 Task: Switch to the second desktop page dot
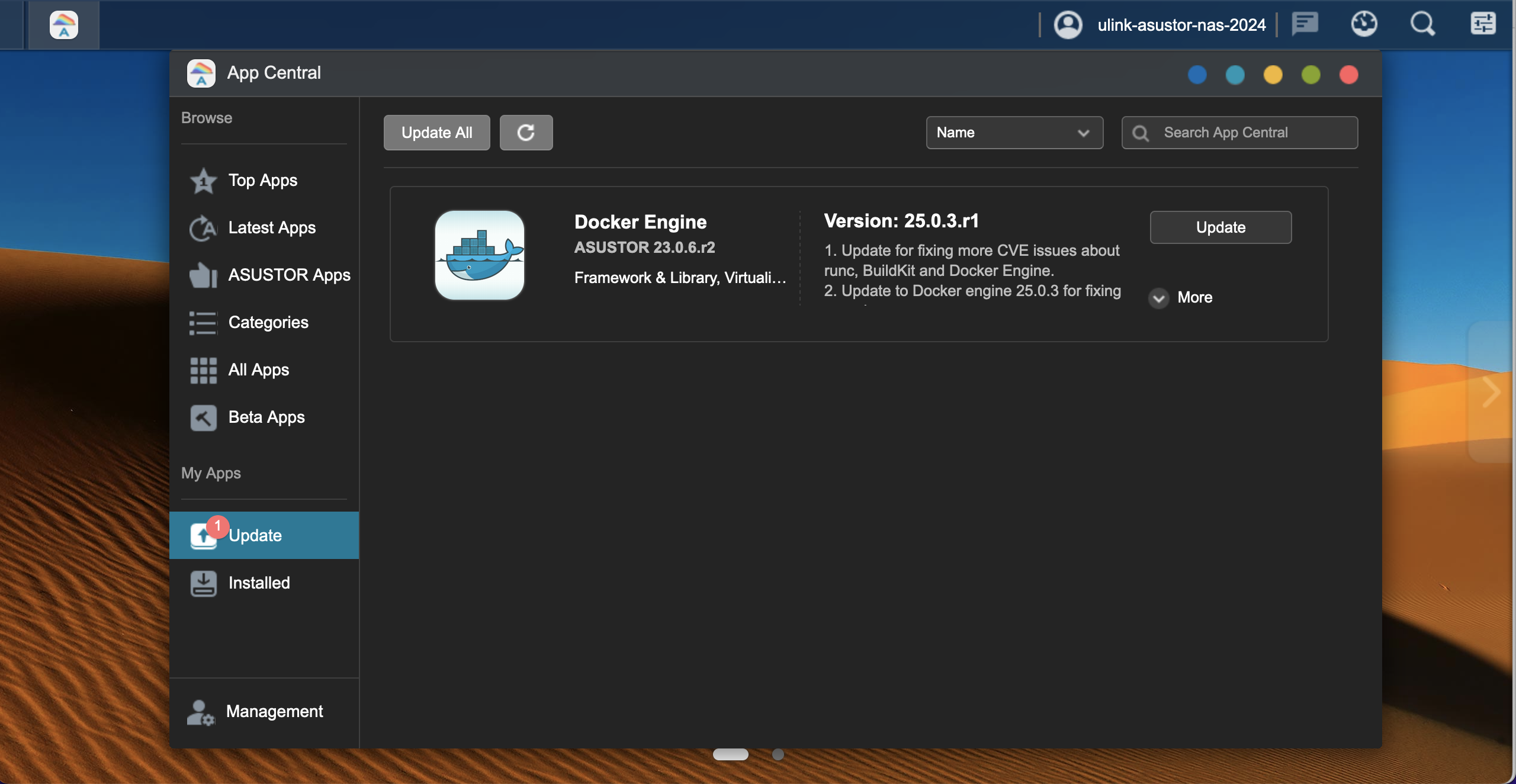(778, 754)
